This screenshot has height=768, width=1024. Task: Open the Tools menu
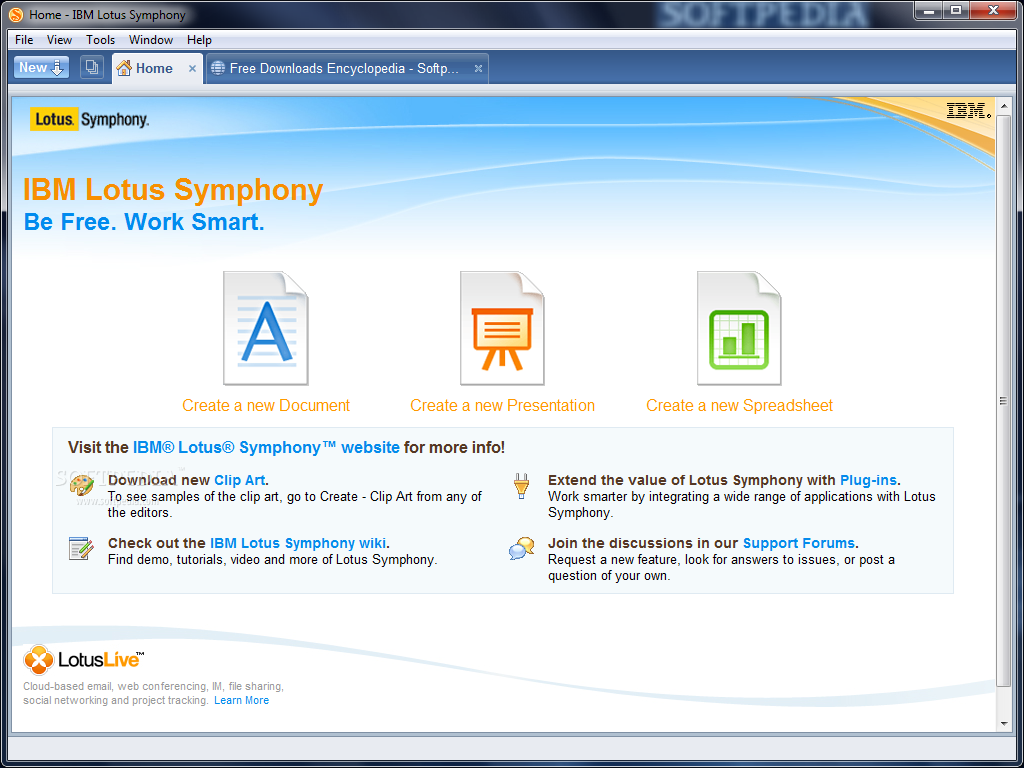[101, 40]
